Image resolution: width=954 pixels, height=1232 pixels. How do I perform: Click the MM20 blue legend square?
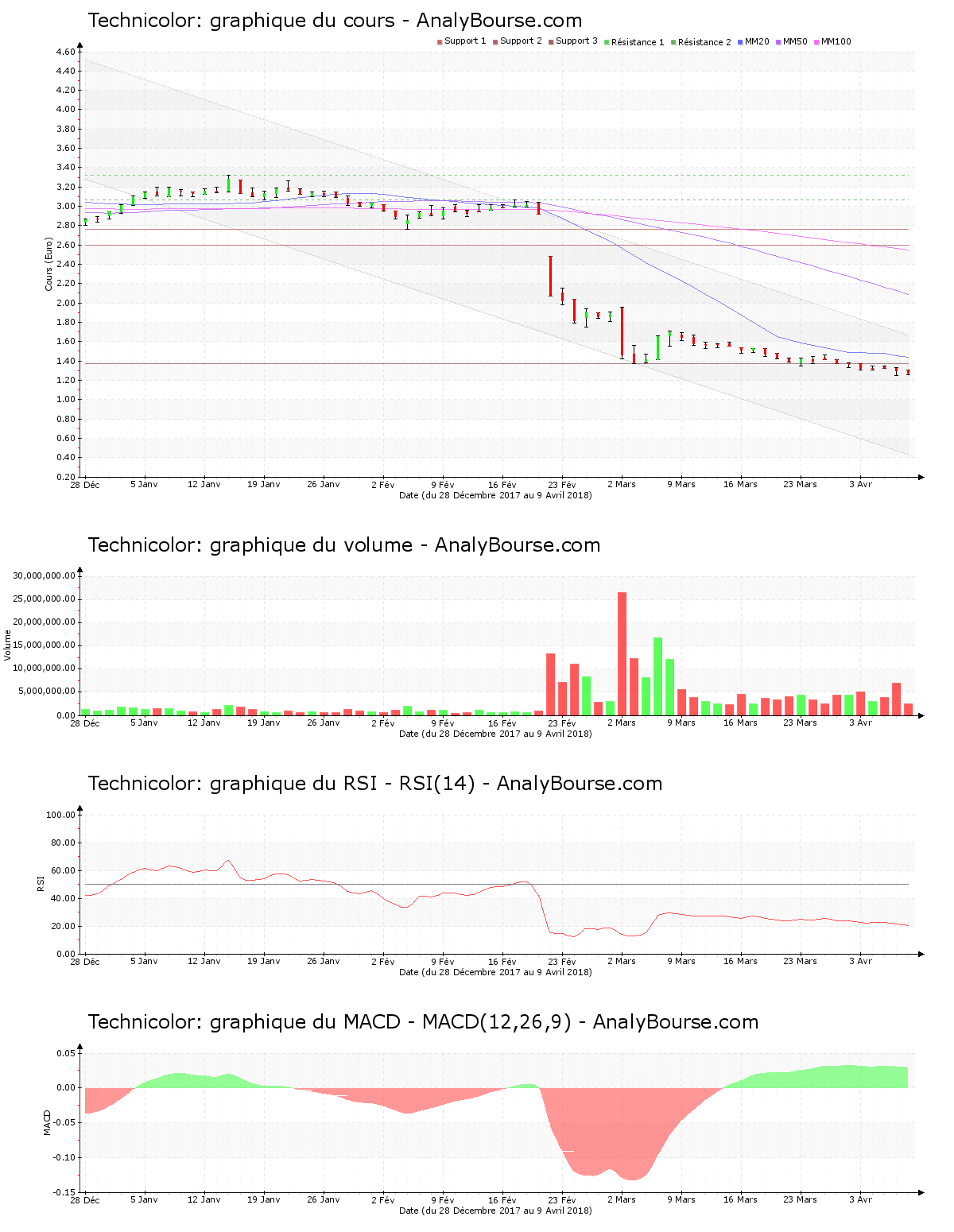pos(740,42)
